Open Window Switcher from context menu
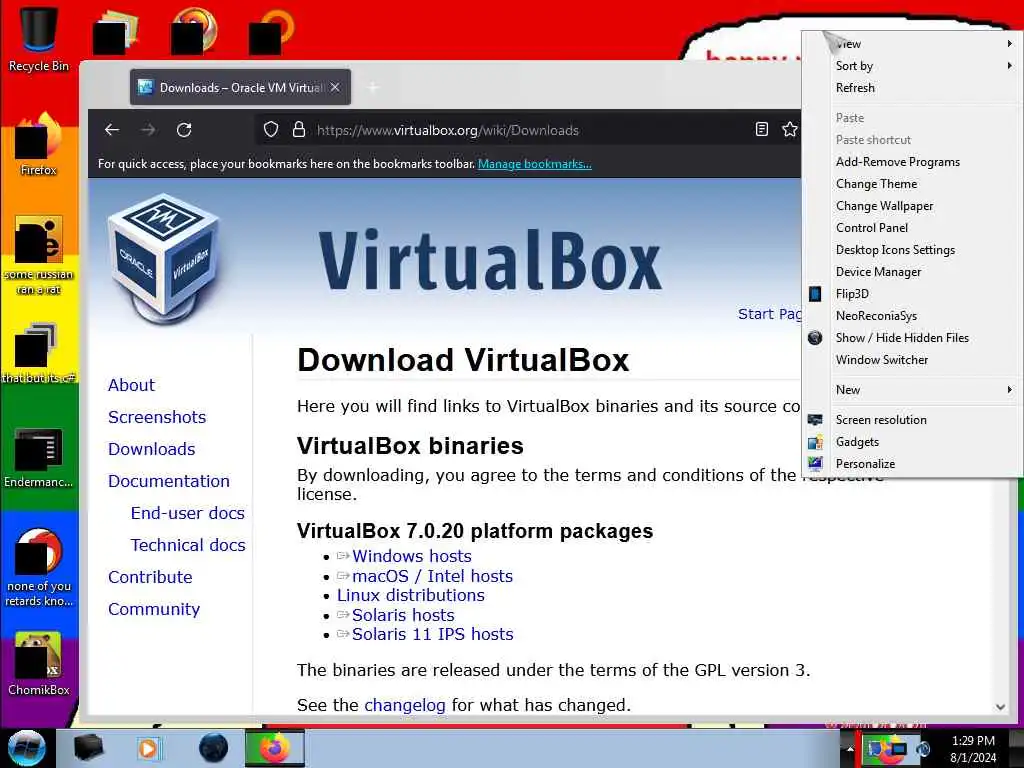 coord(912,359)
